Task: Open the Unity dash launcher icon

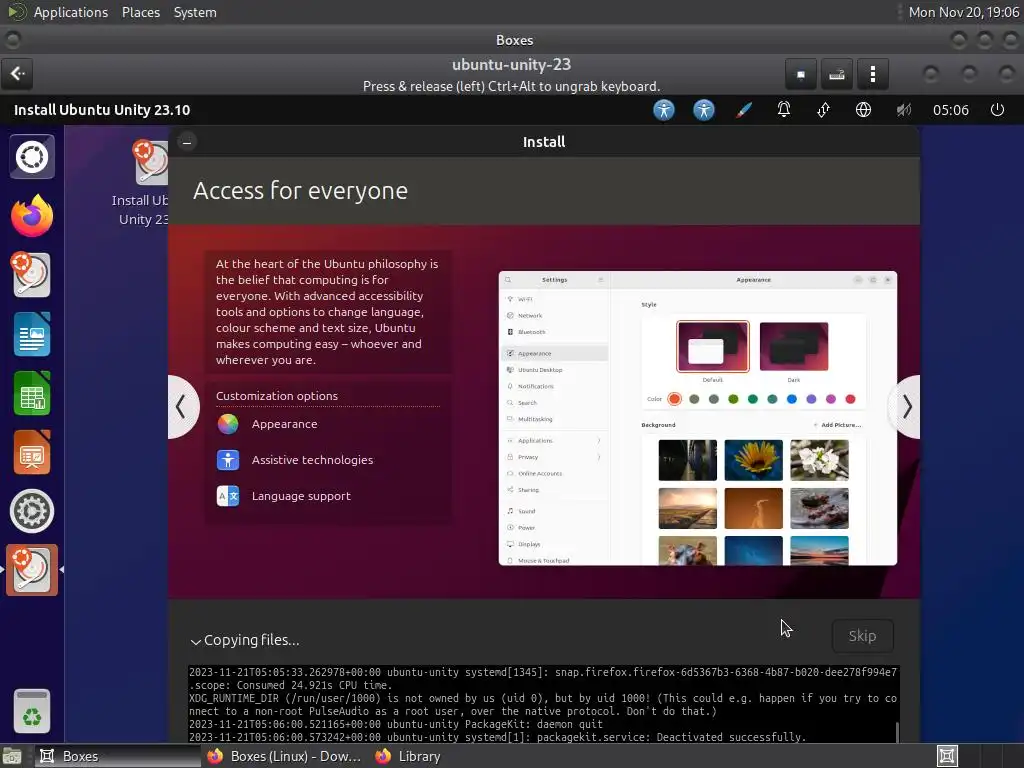Action: point(32,157)
